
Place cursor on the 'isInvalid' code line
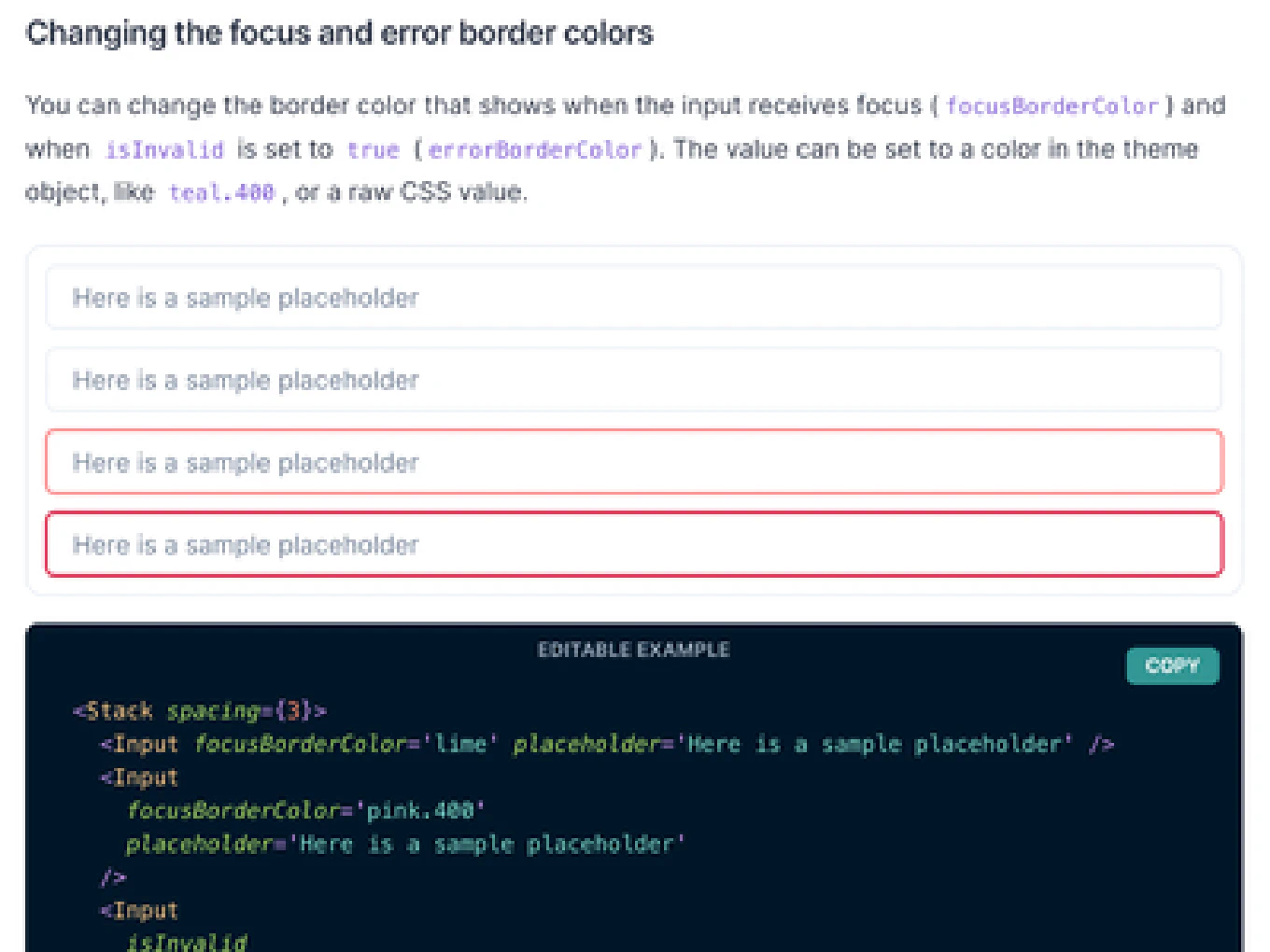point(187,941)
